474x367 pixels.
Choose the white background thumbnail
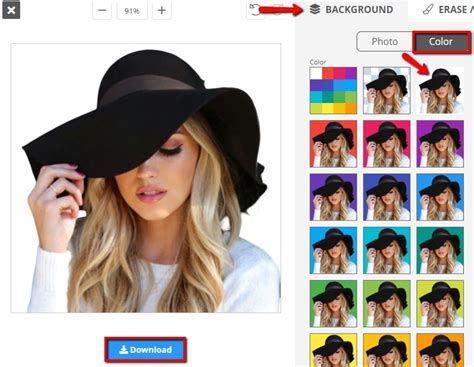[440, 90]
